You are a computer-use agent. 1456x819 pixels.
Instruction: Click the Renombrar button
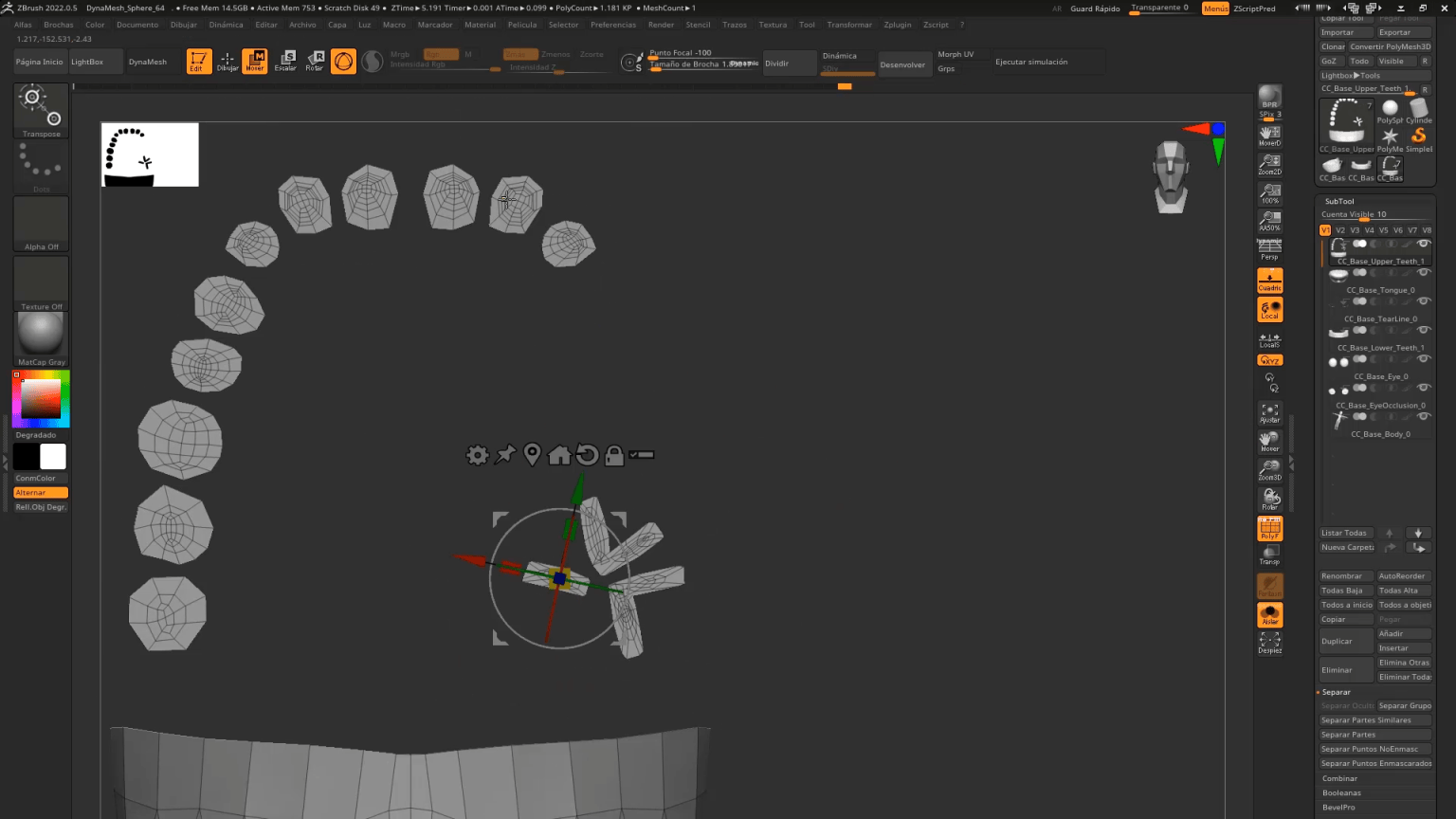click(x=1346, y=575)
